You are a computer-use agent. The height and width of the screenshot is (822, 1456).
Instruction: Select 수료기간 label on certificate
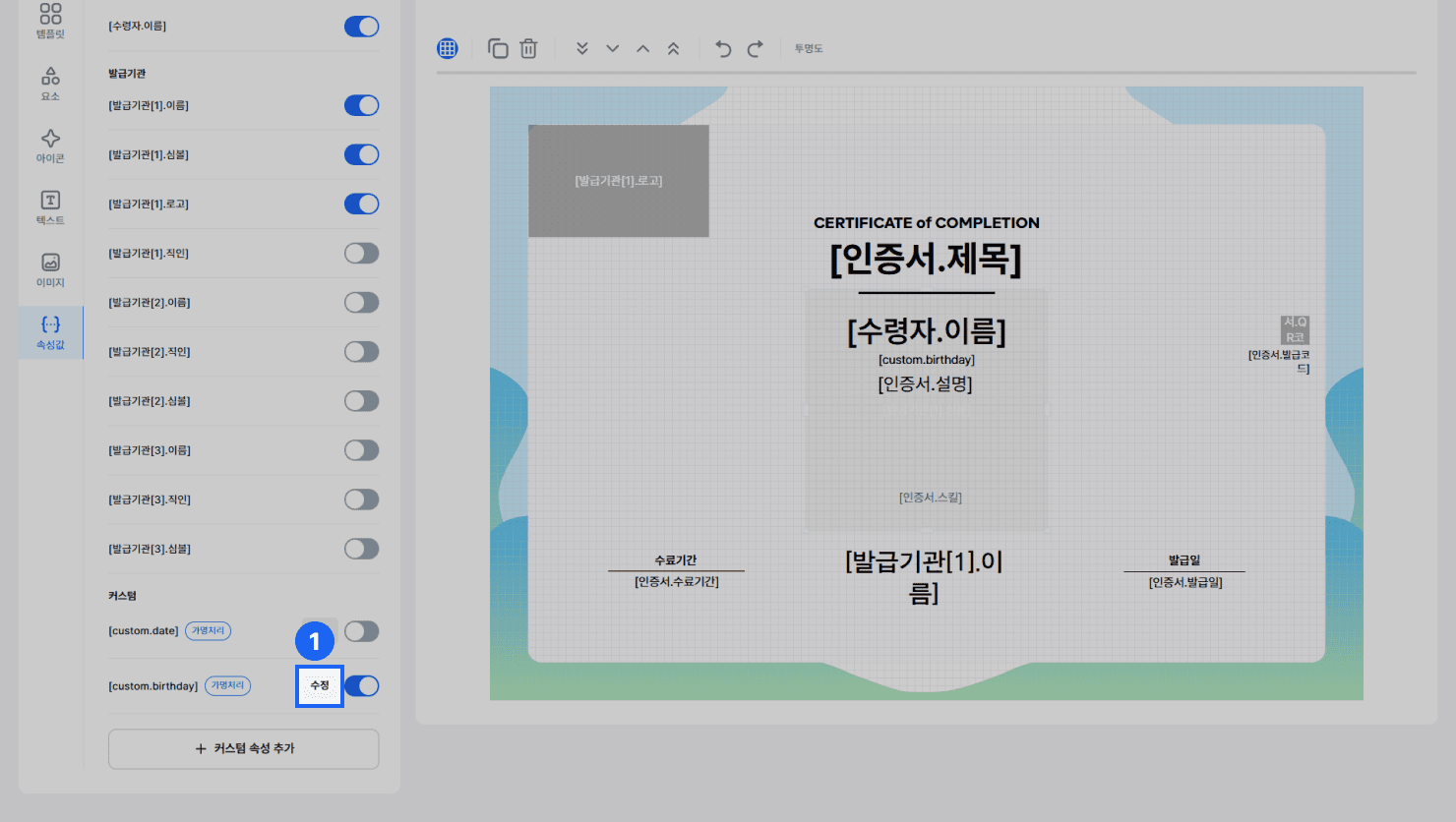coord(676,560)
